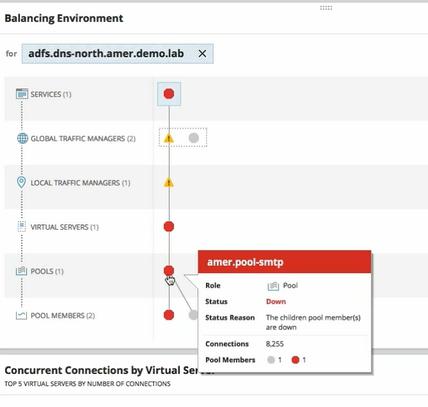Click the Pool role icon in tooltip
This screenshot has width=428, height=407.
273,286
